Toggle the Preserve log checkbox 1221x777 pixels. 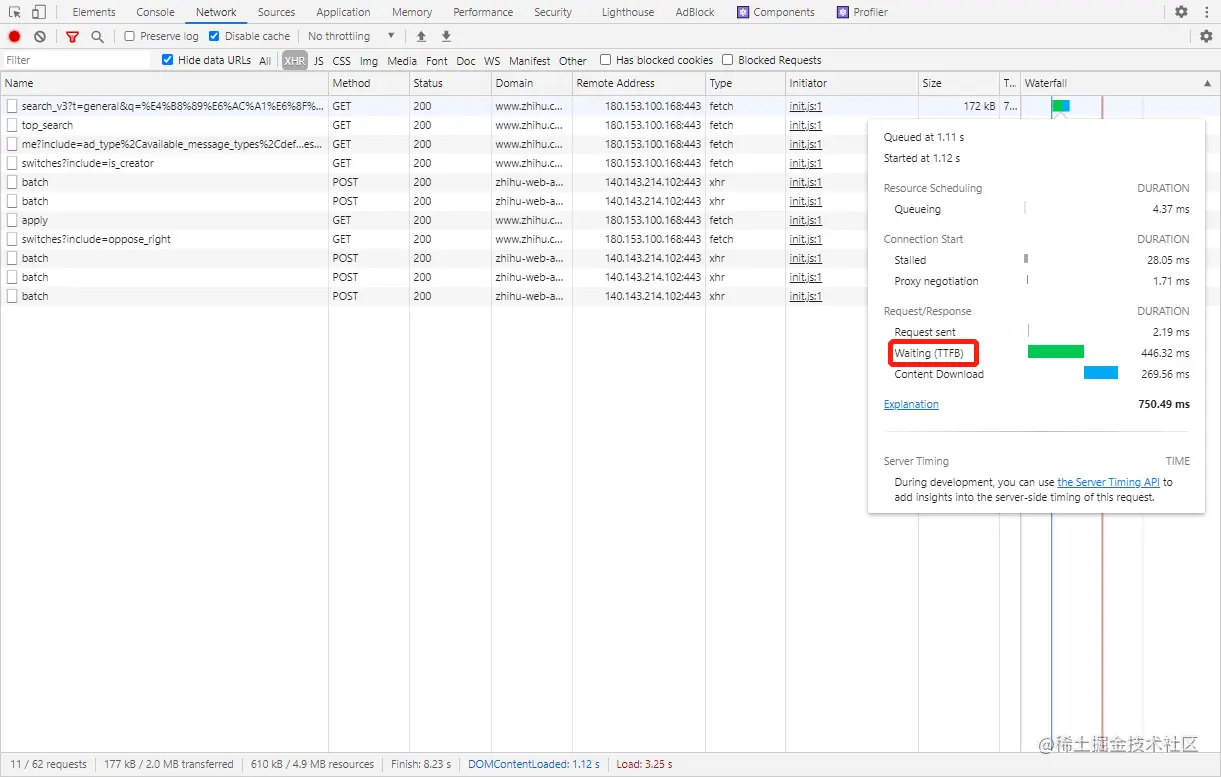pos(130,36)
